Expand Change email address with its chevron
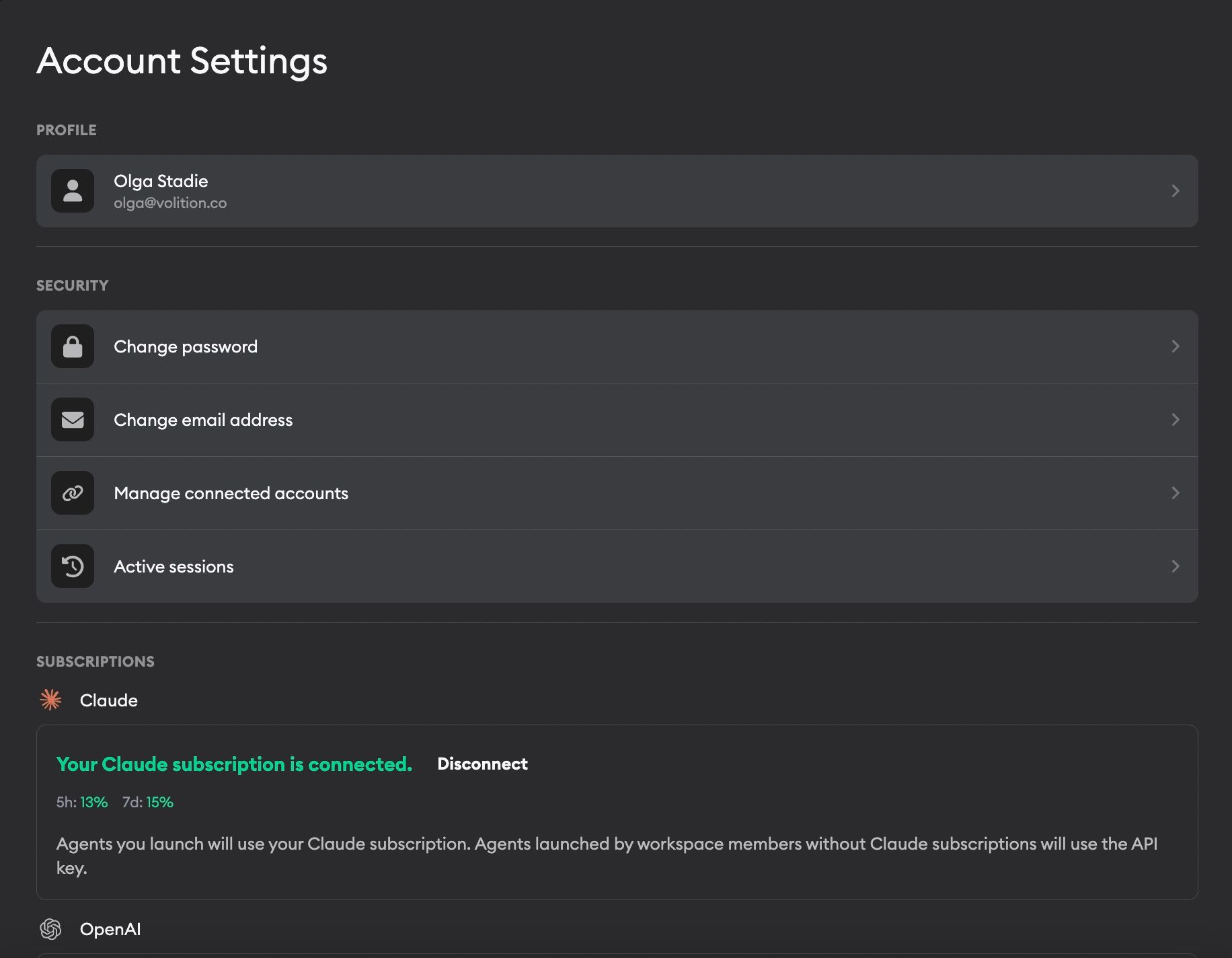1232x958 pixels. tap(1176, 419)
